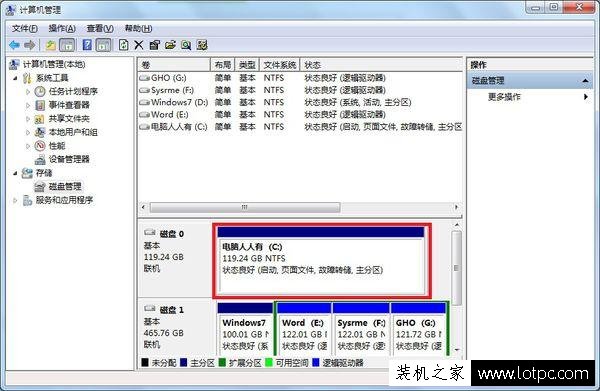Sort by the 布局 column header
Viewport: 600px width, 391px height.
pyautogui.click(x=223, y=65)
